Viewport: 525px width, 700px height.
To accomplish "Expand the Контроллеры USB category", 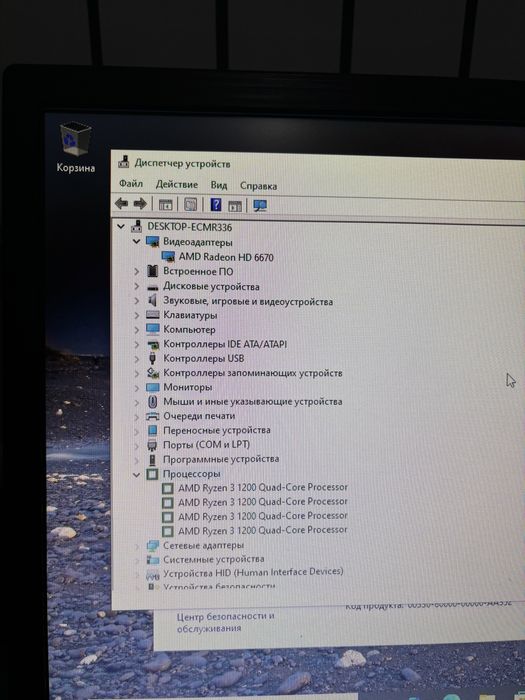I will coord(137,358).
